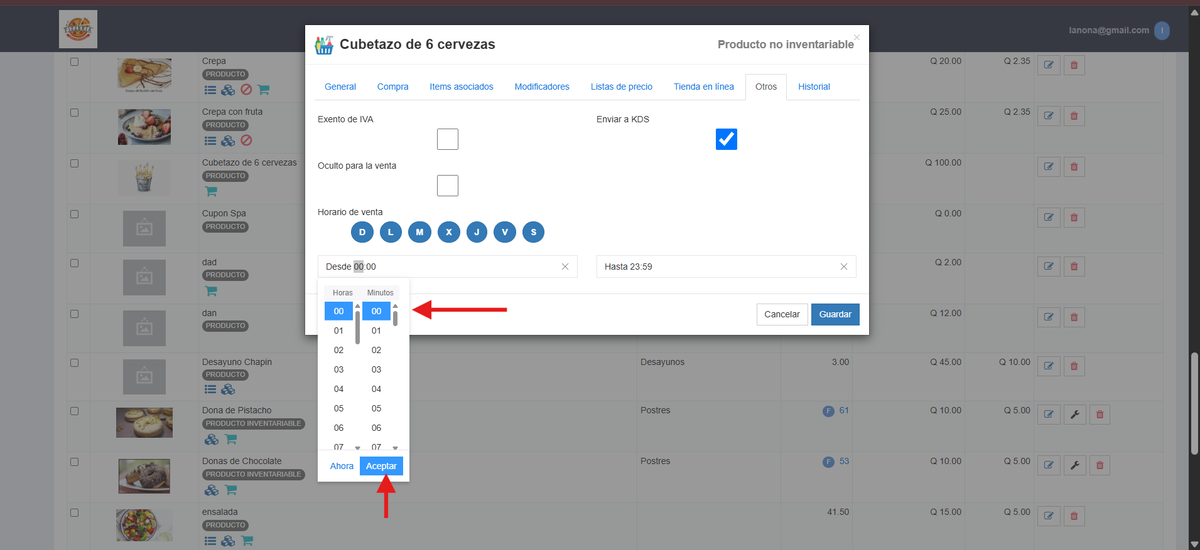Toggle the Exento de IVA checkbox
The height and width of the screenshot is (550, 1200).
[448, 139]
